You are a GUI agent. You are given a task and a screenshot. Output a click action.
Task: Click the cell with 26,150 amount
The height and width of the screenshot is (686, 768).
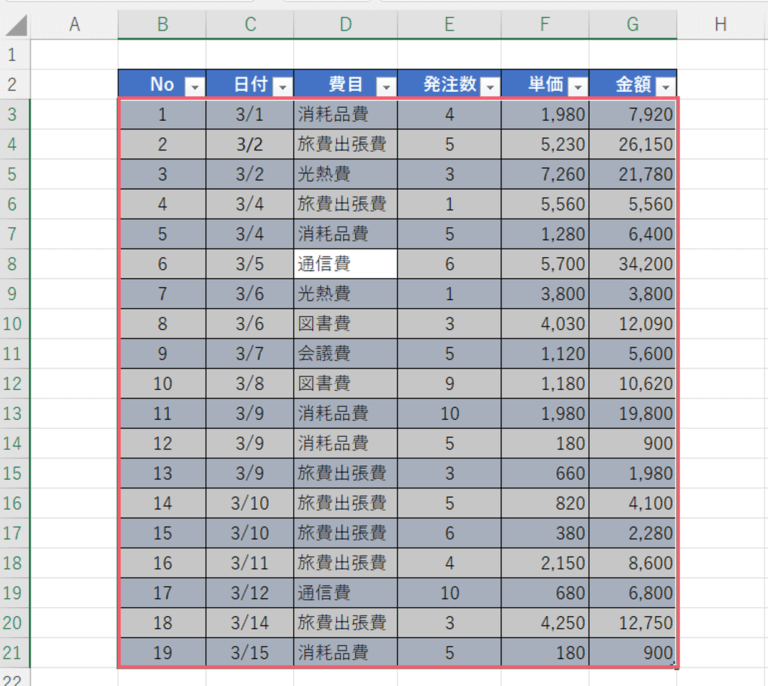pyautogui.click(x=632, y=144)
